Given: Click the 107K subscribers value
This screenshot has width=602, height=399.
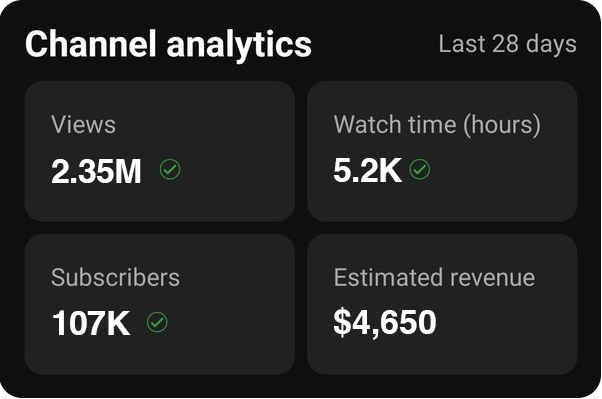Looking at the screenshot, I should 91,323.
